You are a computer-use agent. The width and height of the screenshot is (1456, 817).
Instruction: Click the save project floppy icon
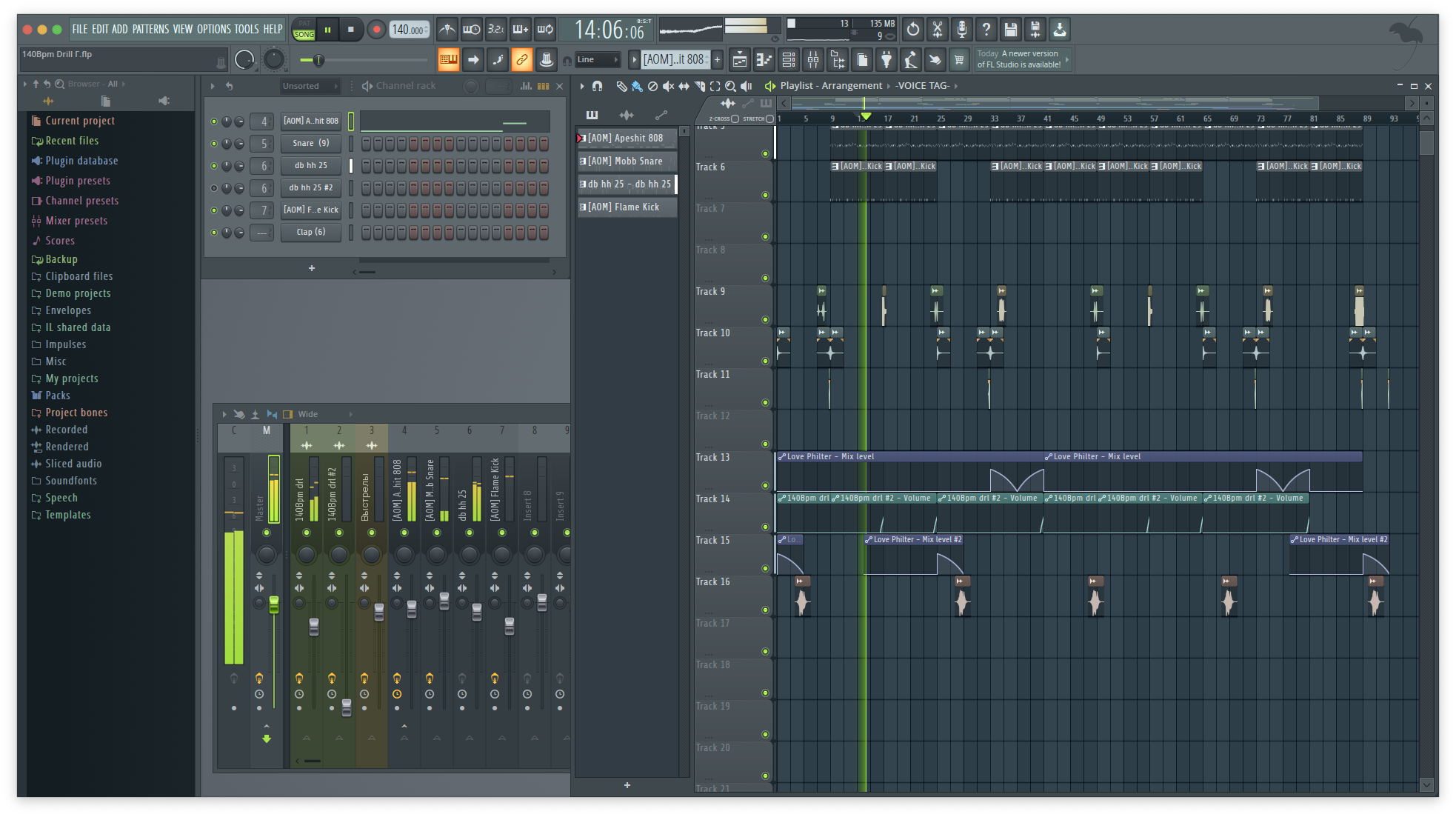coord(1010,30)
